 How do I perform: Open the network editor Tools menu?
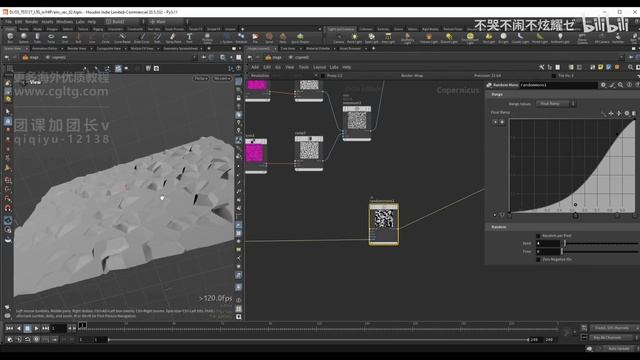(x=303, y=67)
